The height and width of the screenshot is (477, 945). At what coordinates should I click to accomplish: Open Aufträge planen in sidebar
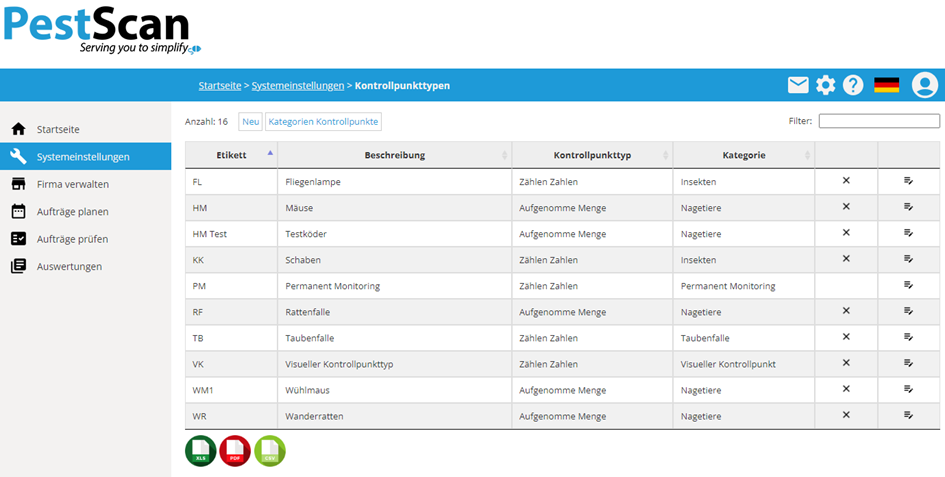(86, 212)
